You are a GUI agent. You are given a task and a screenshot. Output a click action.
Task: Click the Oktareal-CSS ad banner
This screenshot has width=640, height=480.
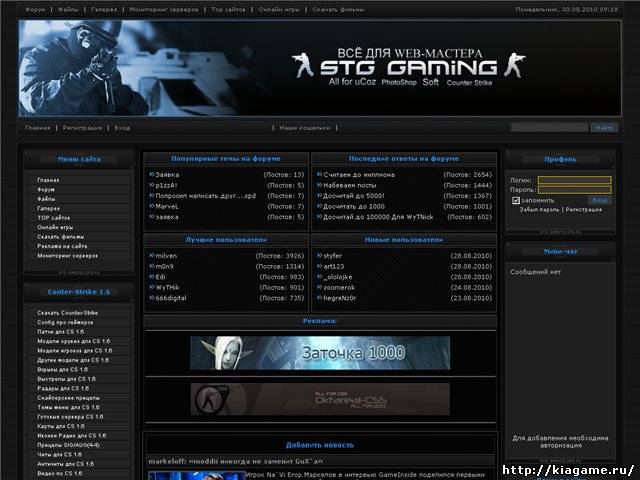[x=320, y=399]
